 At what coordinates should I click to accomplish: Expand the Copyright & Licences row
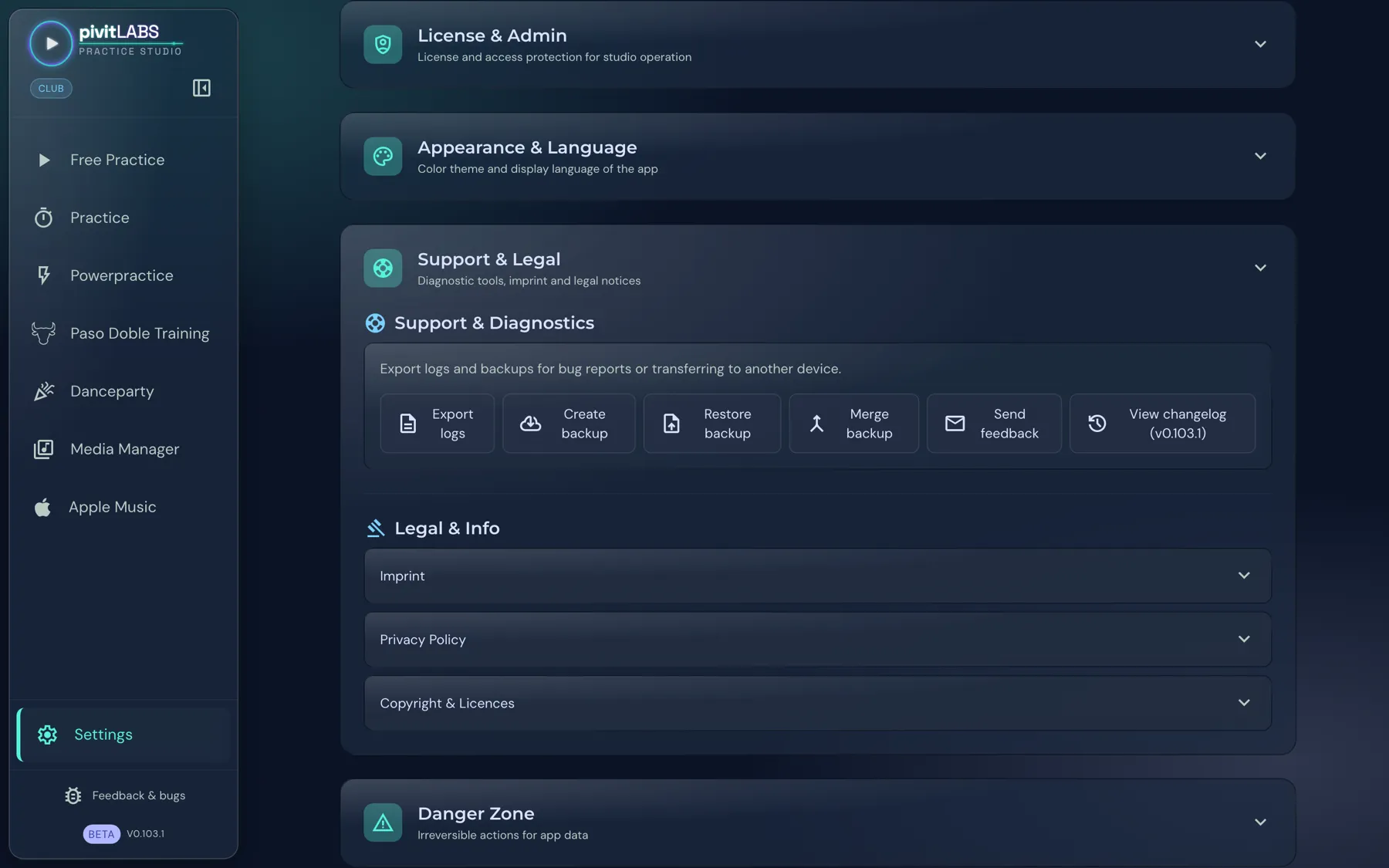coord(817,703)
